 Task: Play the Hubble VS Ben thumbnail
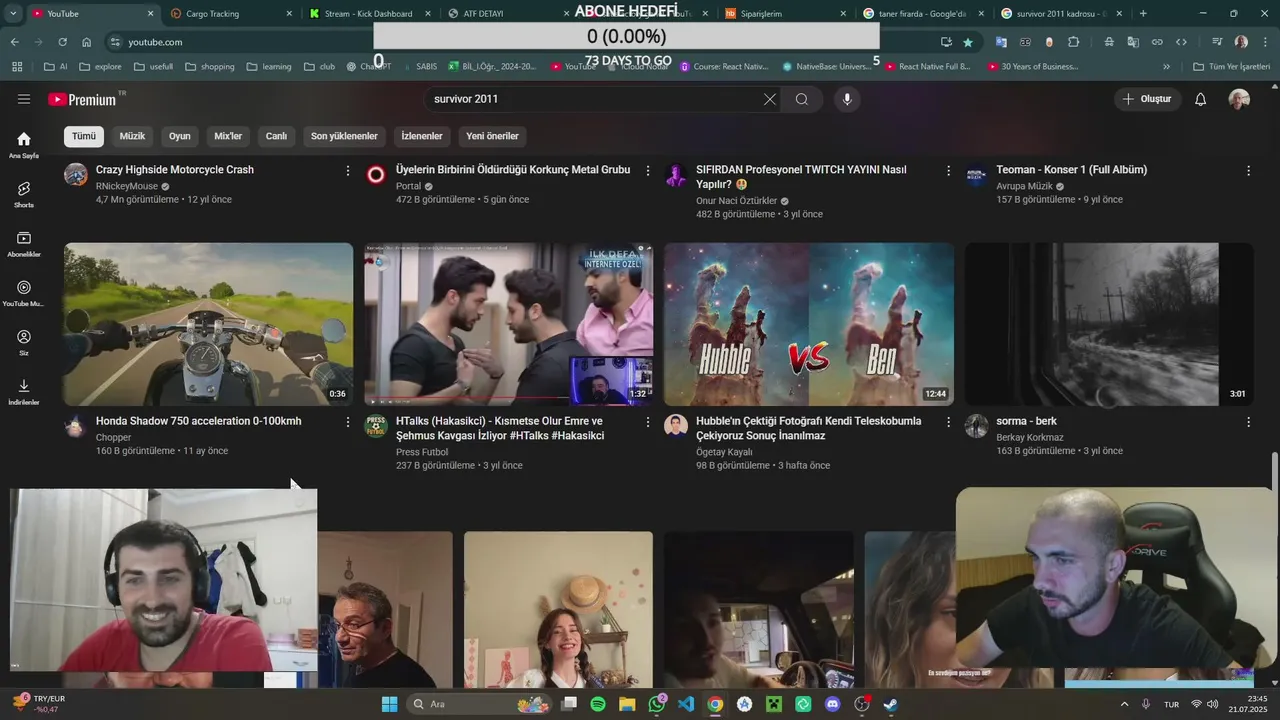(x=809, y=324)
